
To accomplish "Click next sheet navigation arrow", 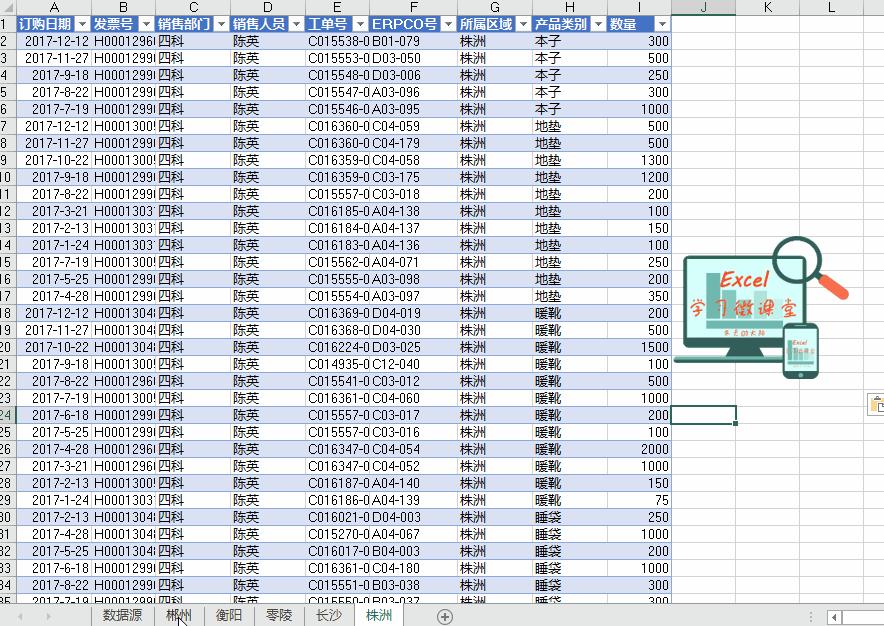I will click(x=48, y=616).
